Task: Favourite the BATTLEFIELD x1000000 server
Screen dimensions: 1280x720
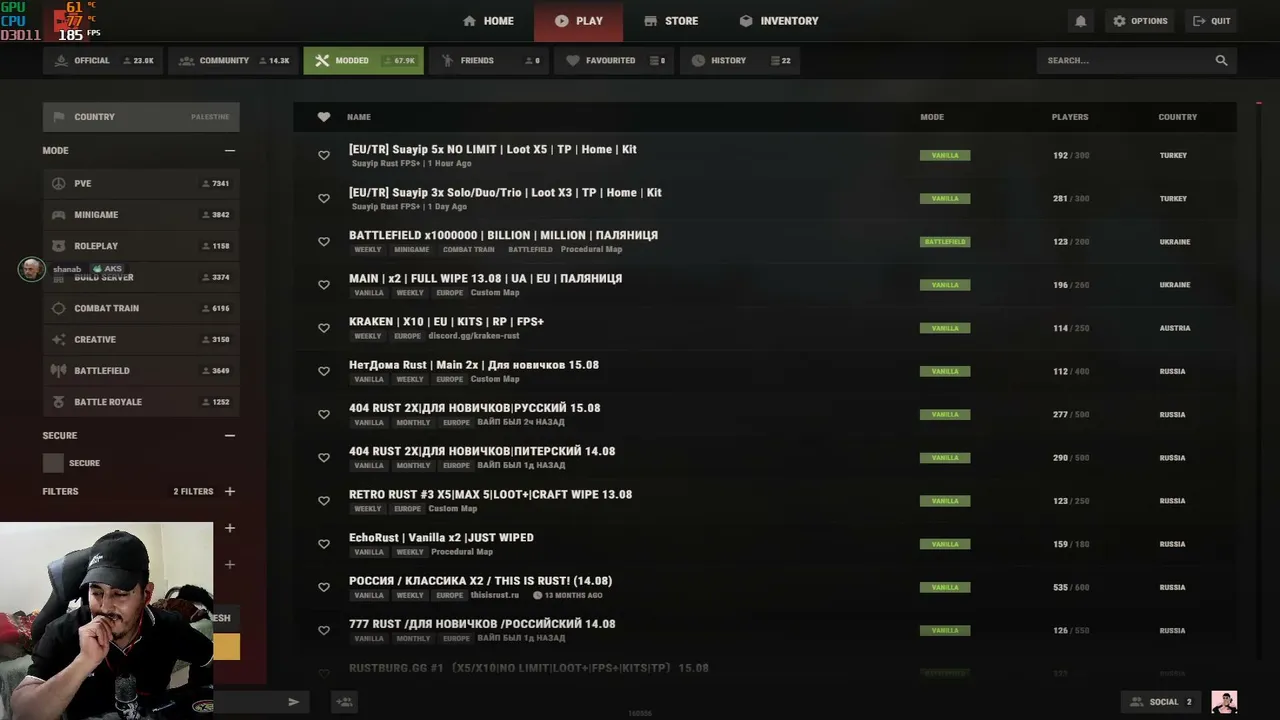Action: (x=324, y=242)
